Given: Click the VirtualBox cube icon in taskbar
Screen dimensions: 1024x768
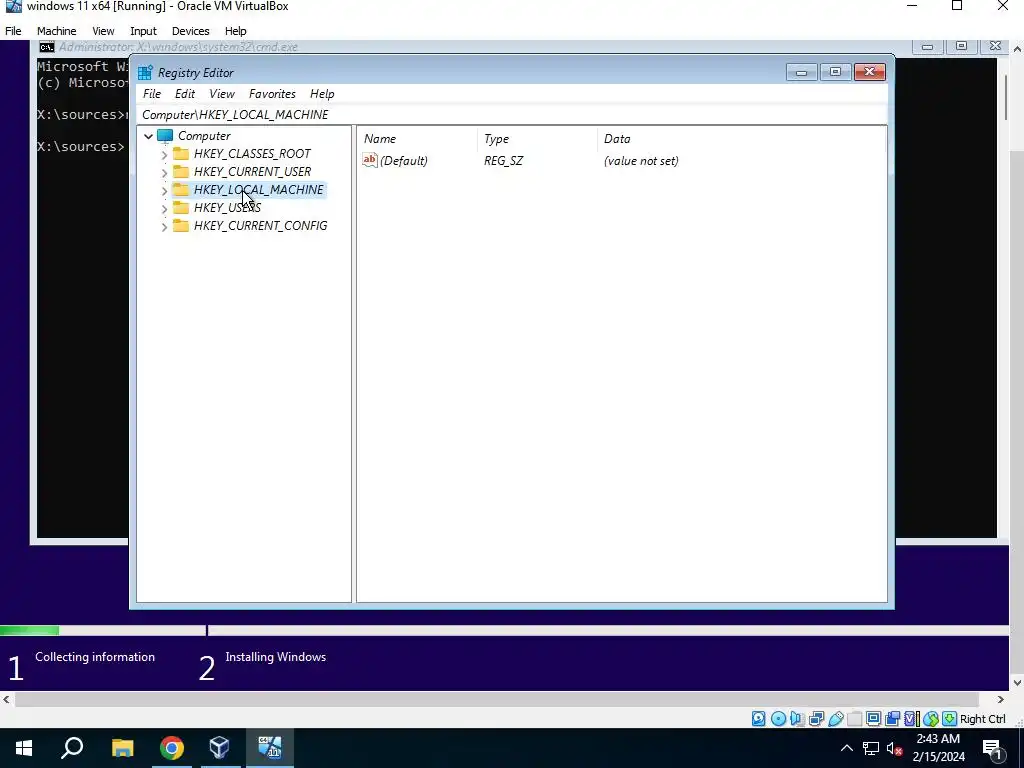Looking at the screenshot, I should coord(220,748).
